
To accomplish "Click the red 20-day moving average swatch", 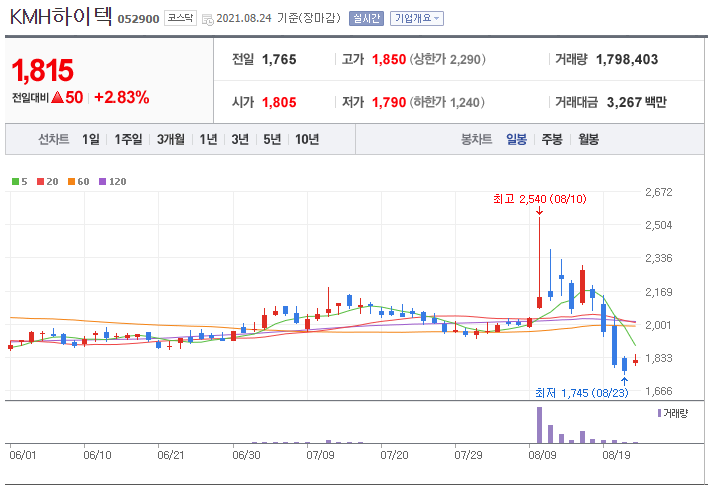I will tap(41, 182).
